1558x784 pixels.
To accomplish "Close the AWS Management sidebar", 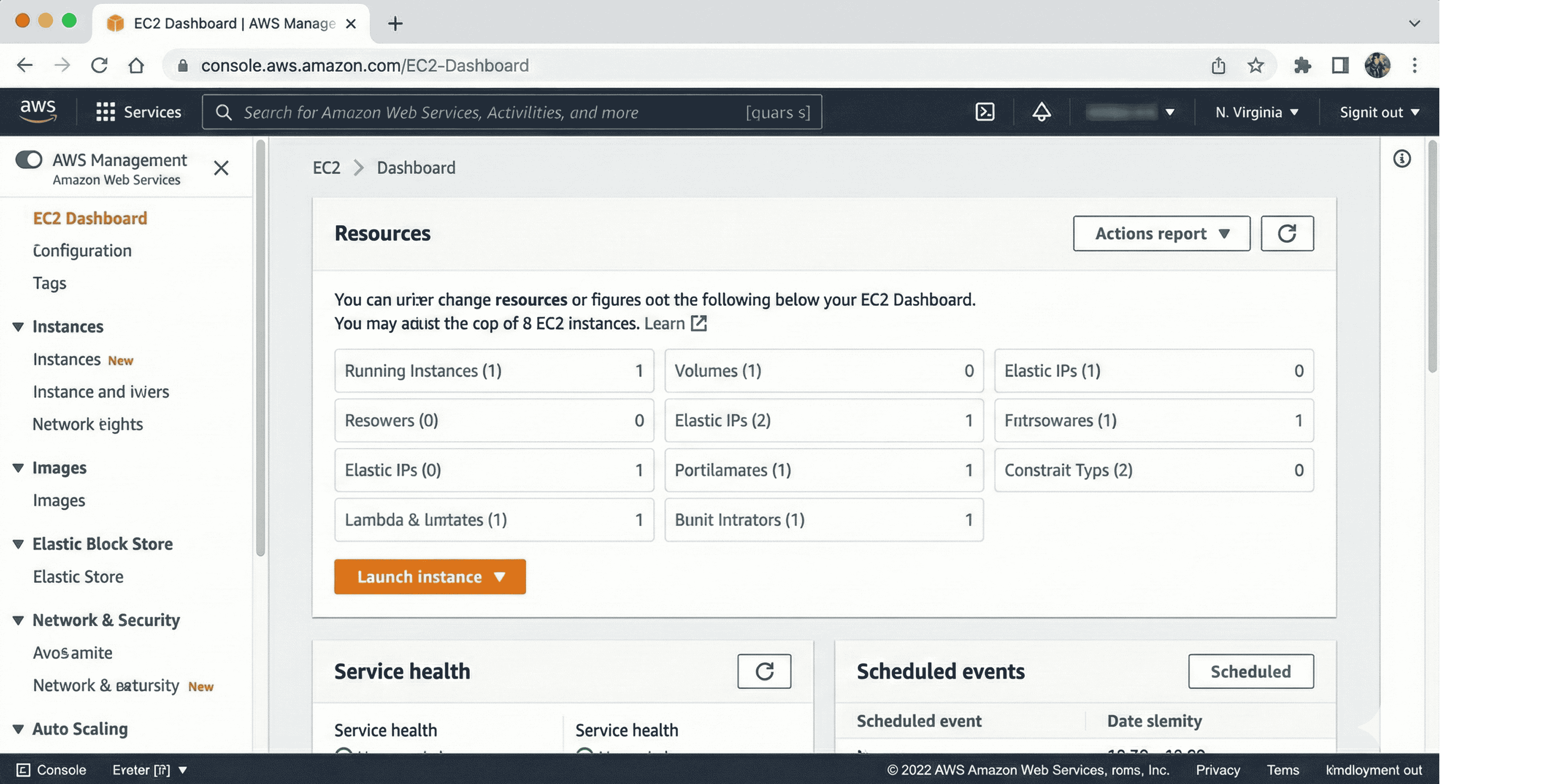I will tap(221, 168).
